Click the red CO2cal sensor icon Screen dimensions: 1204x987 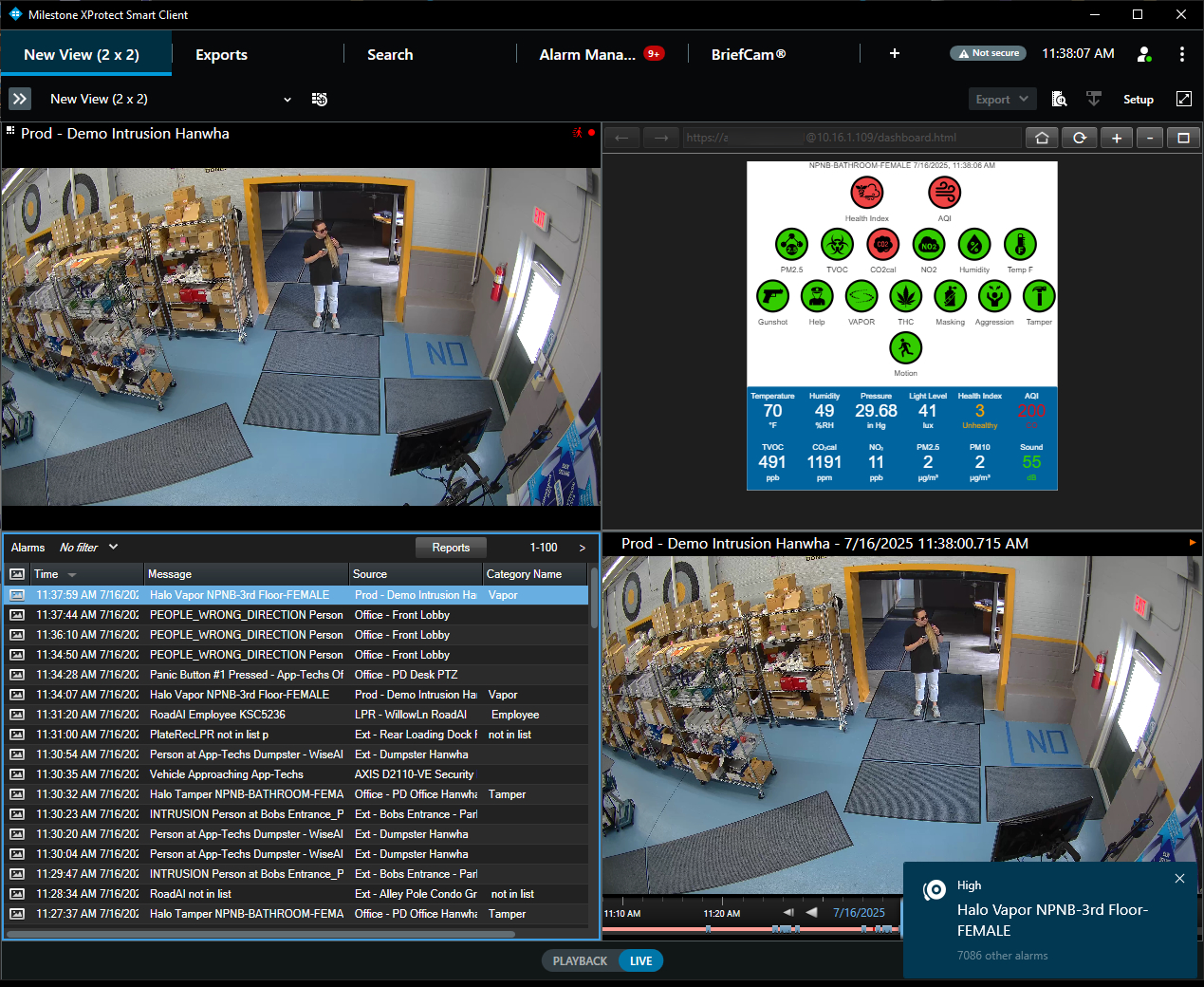coord(882,245)
